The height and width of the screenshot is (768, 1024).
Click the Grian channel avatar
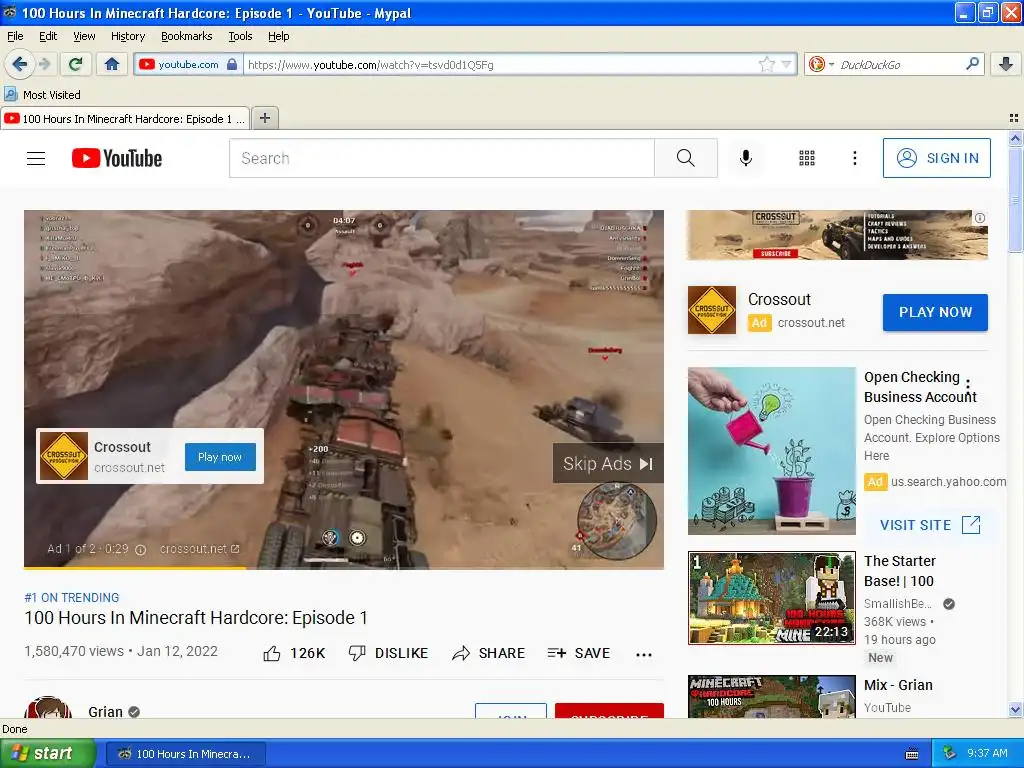[x=48, y=707]
